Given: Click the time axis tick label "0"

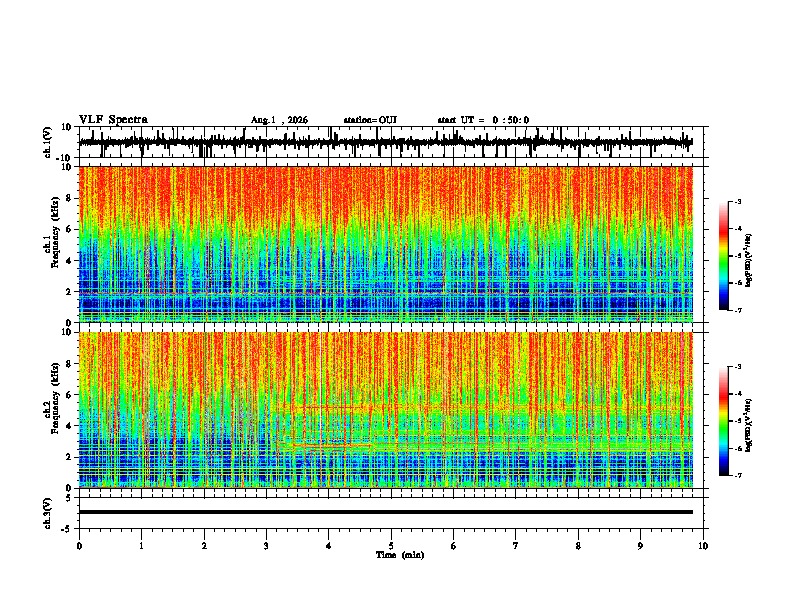Looking at the screenshot, I should pyautogui.click(x=79, y=546).
